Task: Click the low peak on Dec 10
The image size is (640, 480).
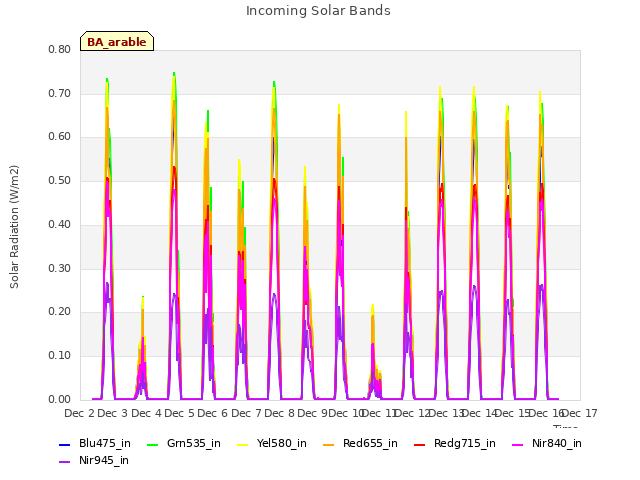Action: [373, 306]
